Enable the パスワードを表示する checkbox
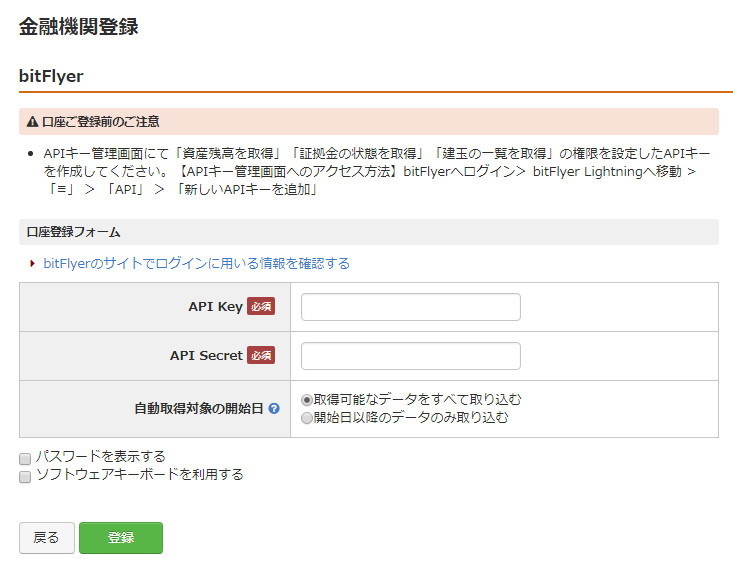 pyautogui.click(x=25, y=459)
